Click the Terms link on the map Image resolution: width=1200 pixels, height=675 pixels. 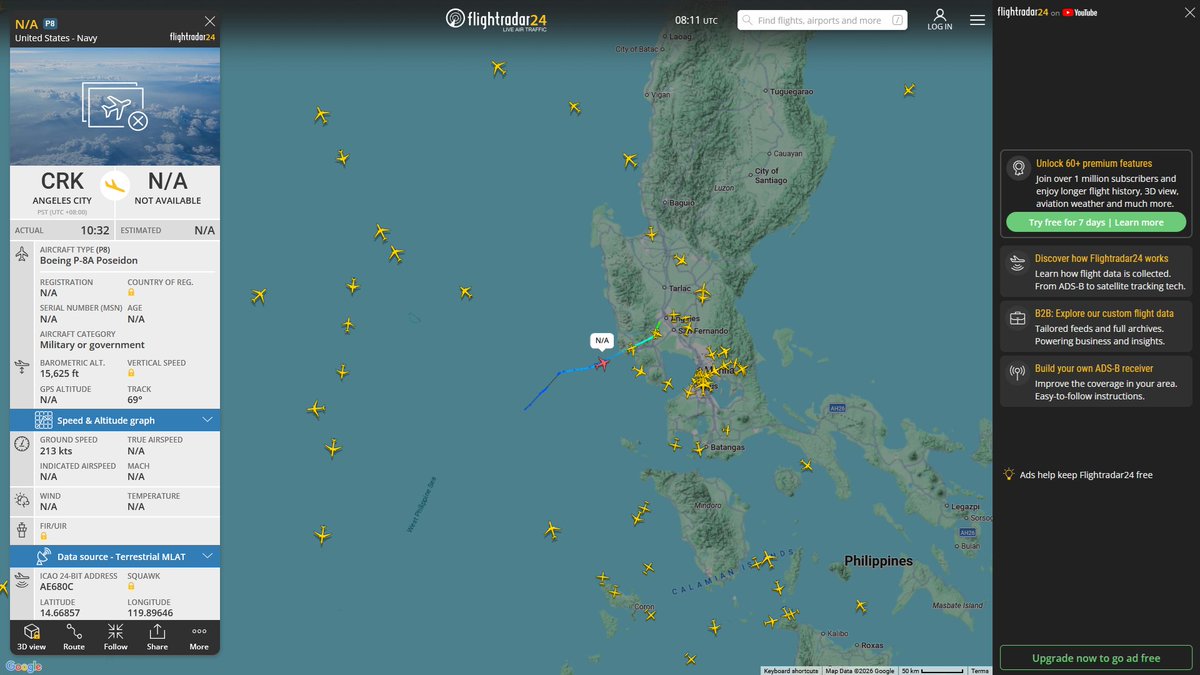point(980,670)
